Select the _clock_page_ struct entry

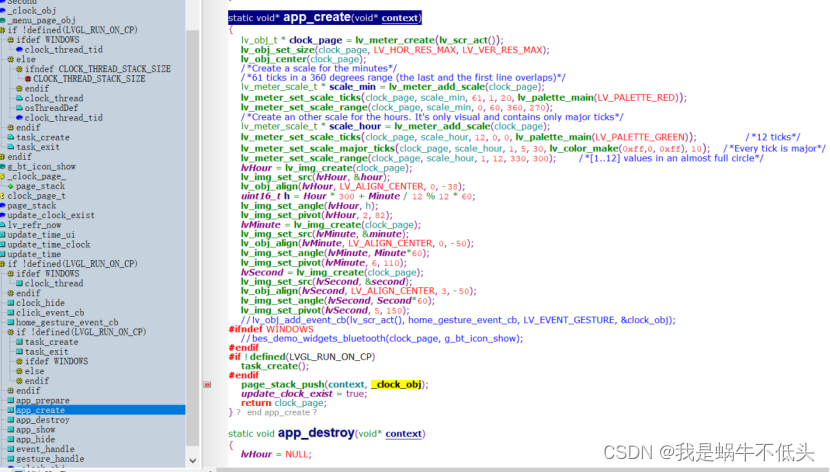pyautogui.click(x=37, y=176)
